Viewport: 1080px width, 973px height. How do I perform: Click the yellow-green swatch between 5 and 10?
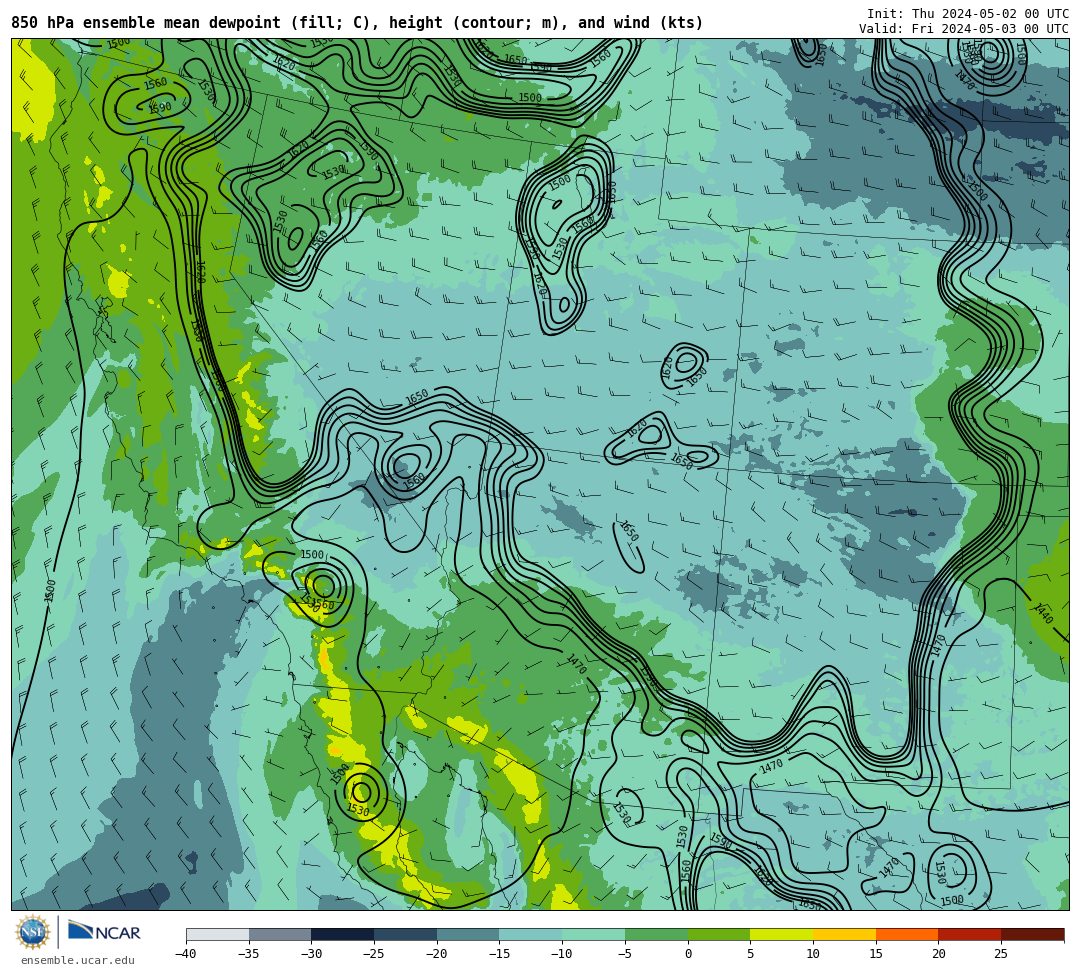click(x=781, y=934)
